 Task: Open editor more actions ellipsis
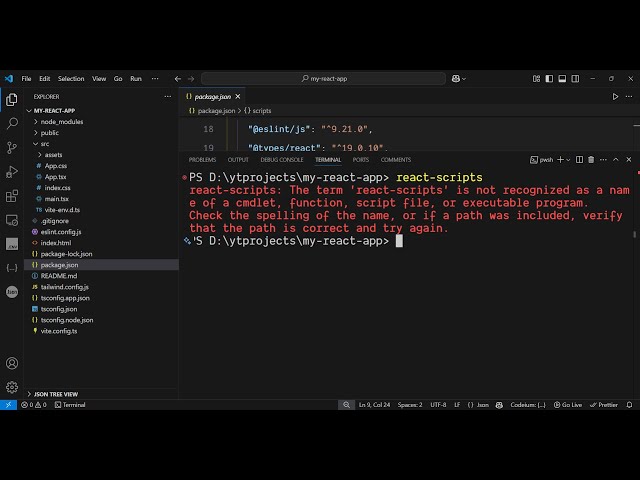[x=629, y=97]
